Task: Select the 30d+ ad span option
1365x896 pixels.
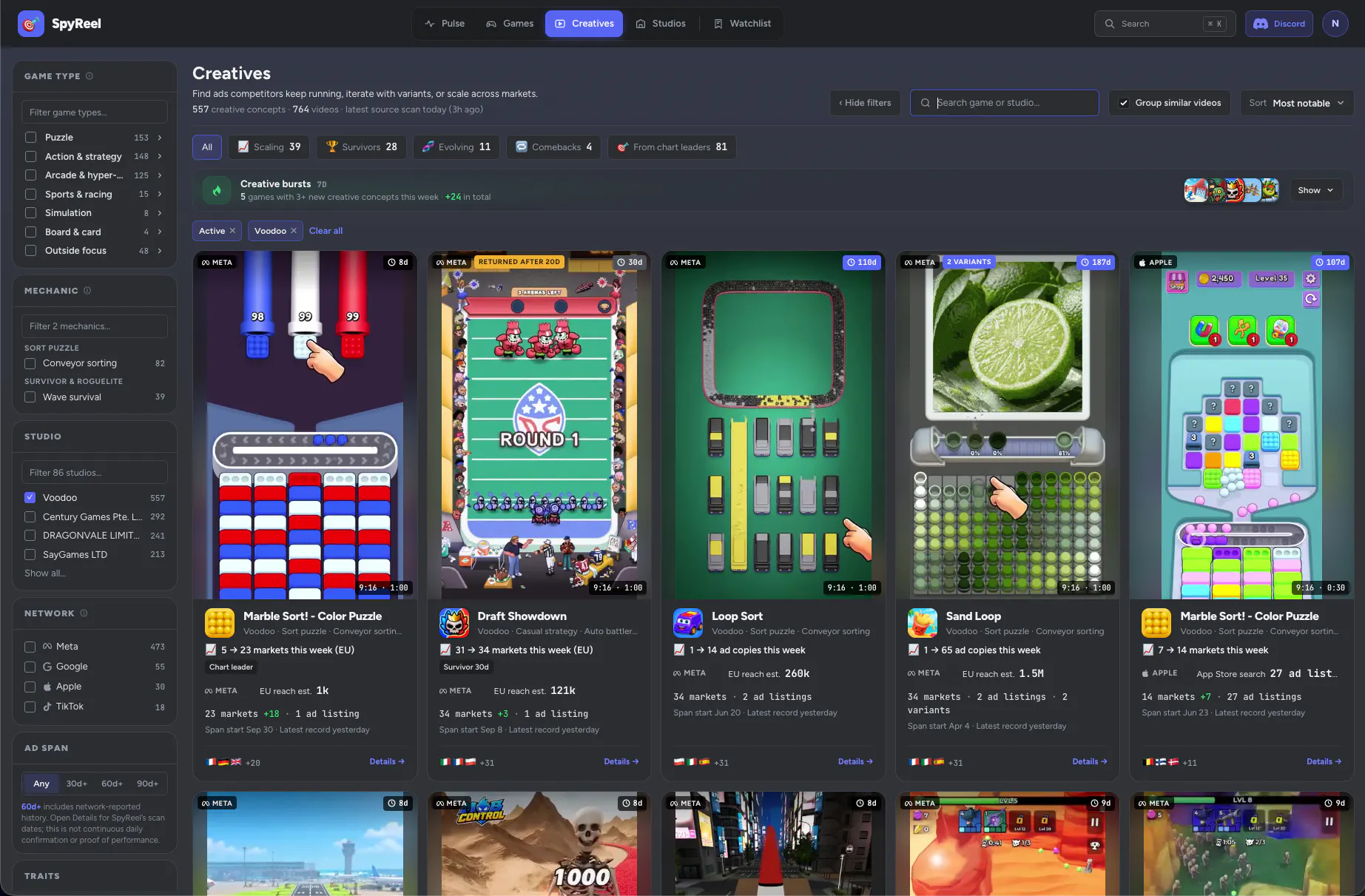Action: 77,784
